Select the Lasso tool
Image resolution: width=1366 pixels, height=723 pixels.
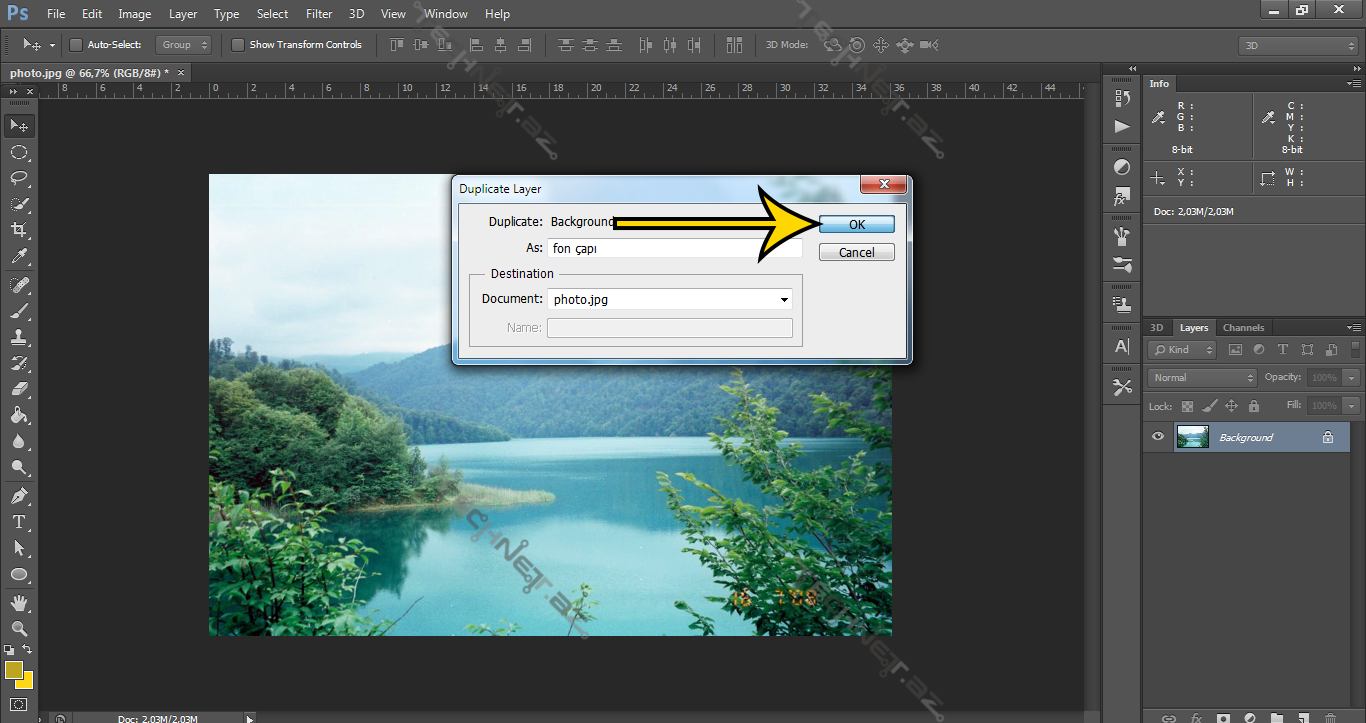click(x=19, y=178)
